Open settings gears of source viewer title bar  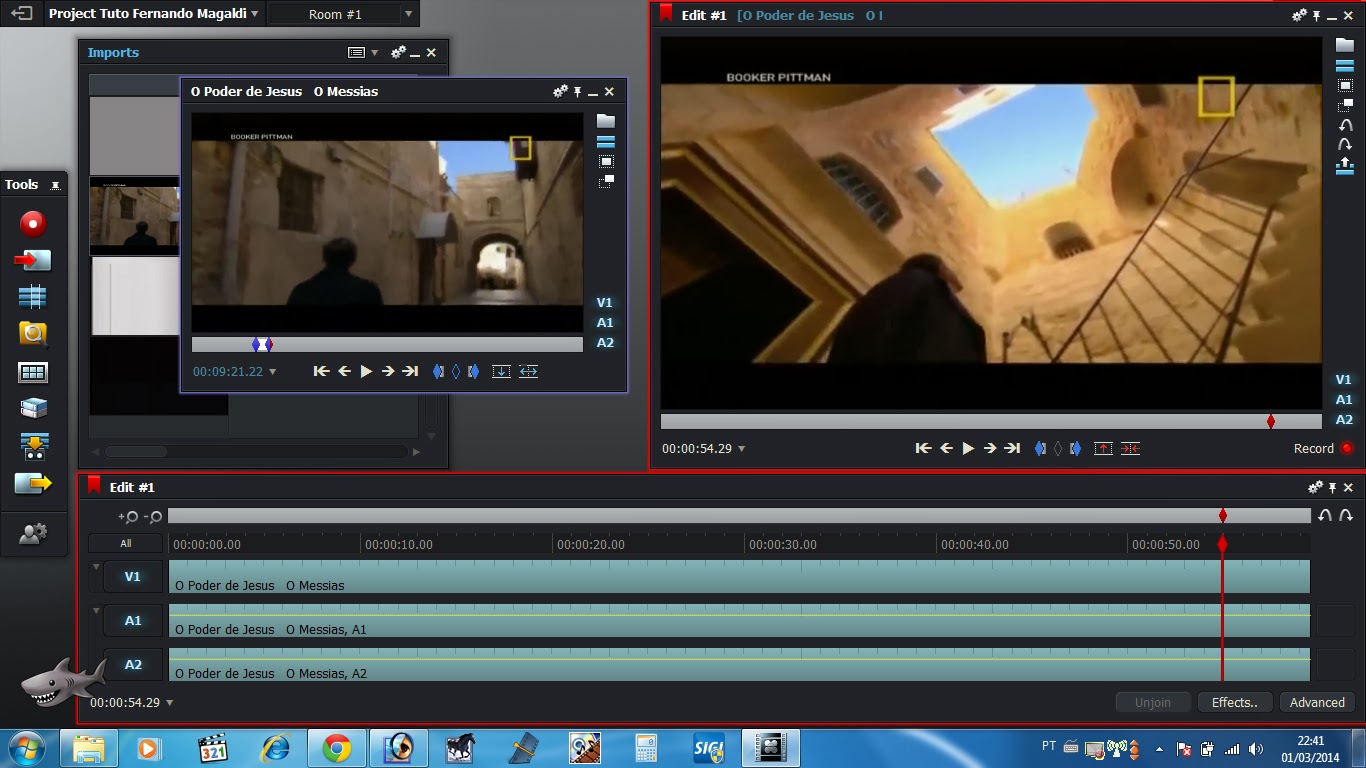tap(560, 91)
